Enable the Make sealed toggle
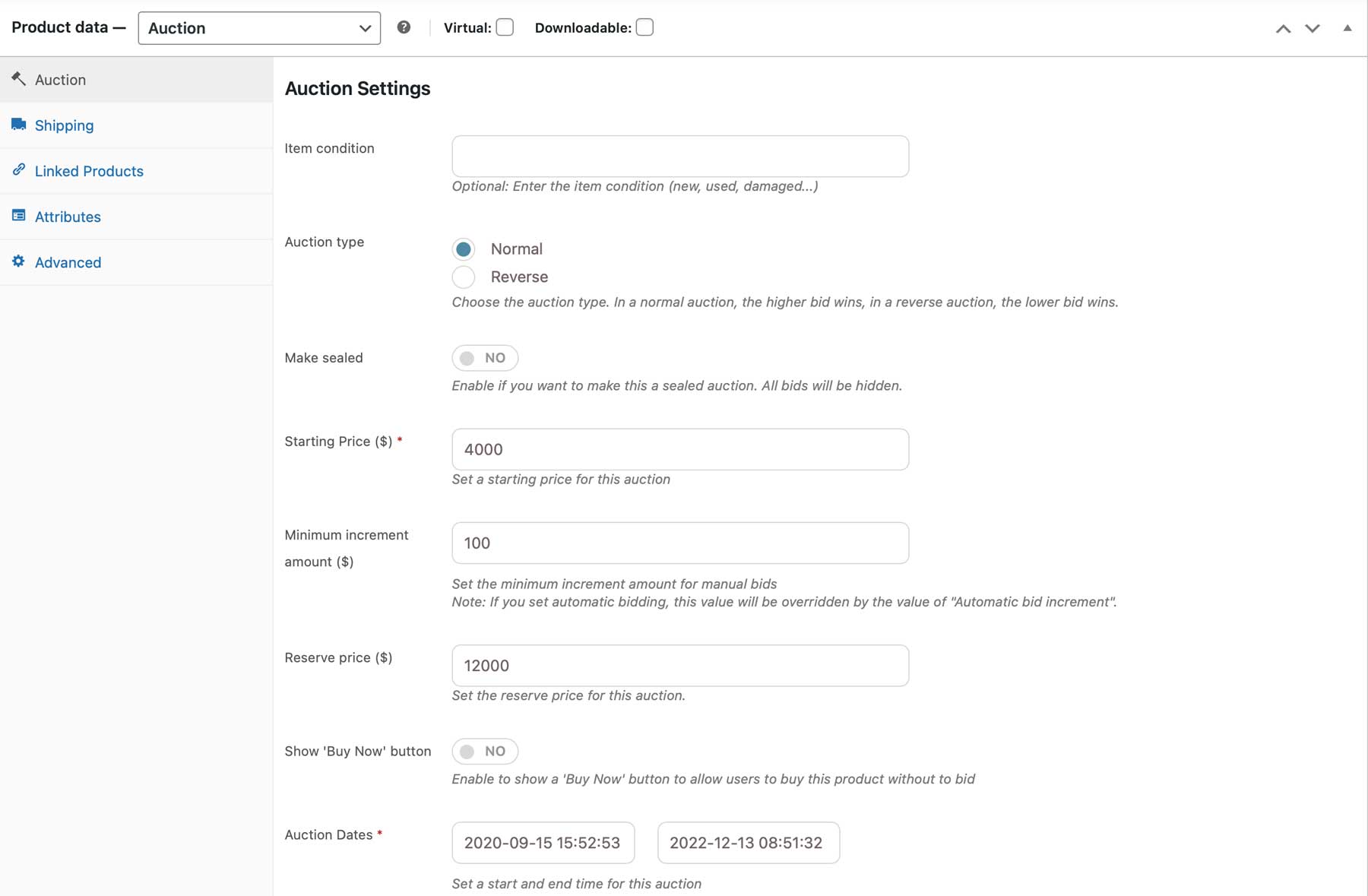1368x896 pixels. 484,357
